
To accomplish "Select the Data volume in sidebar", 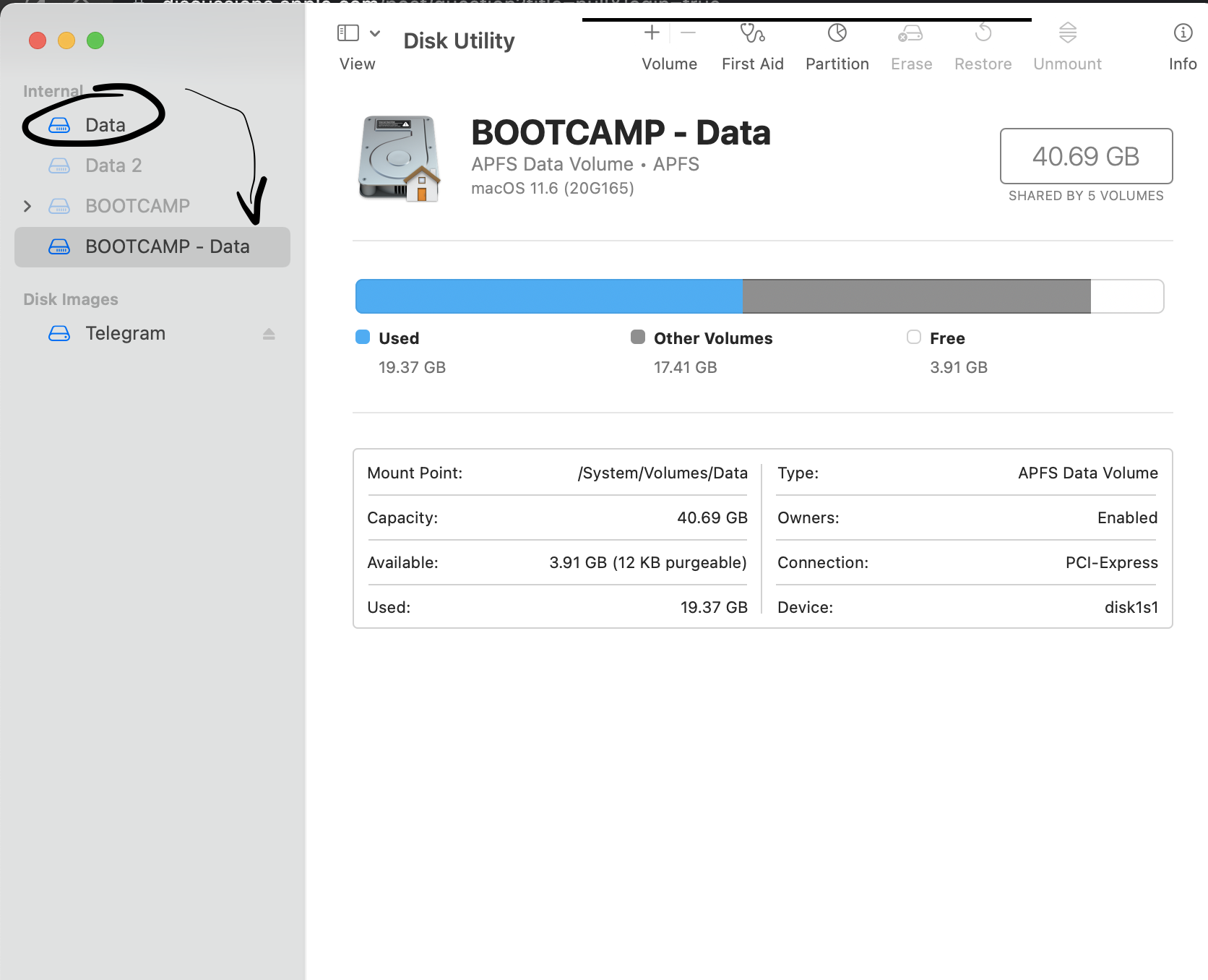I will 105,124.
